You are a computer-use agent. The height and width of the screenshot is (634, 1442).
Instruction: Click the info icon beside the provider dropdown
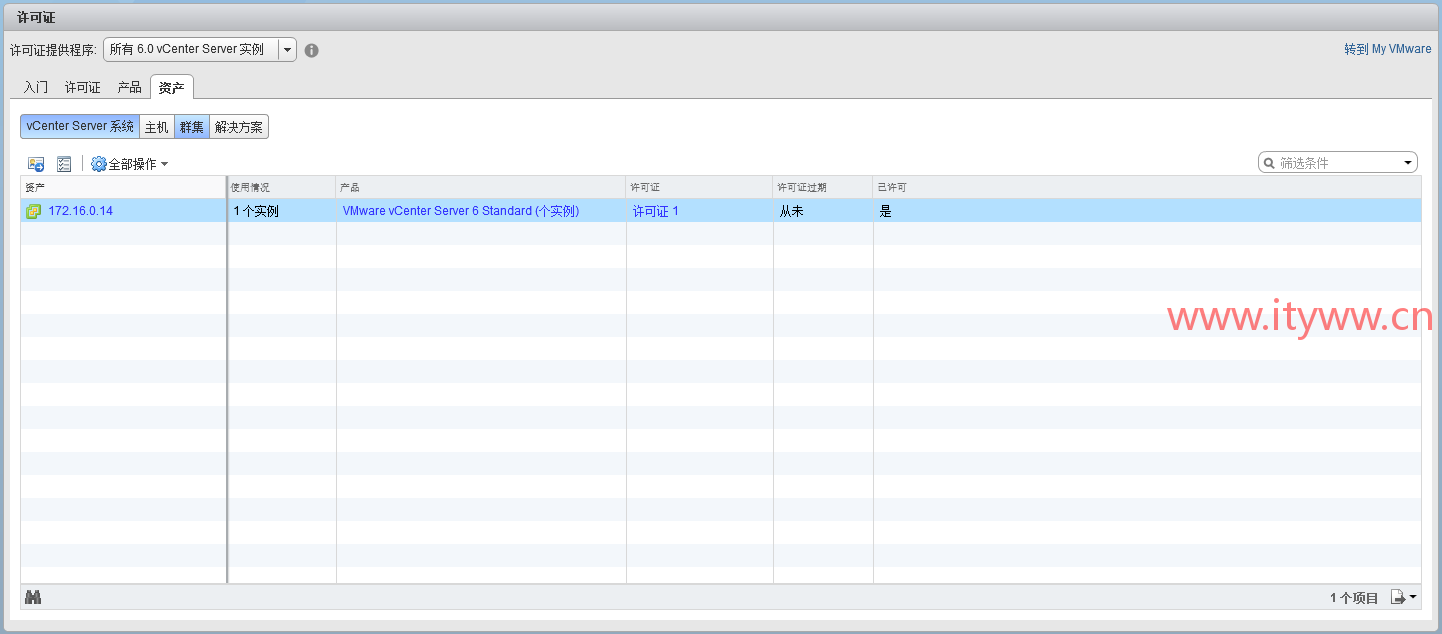(x=312, y=50)
